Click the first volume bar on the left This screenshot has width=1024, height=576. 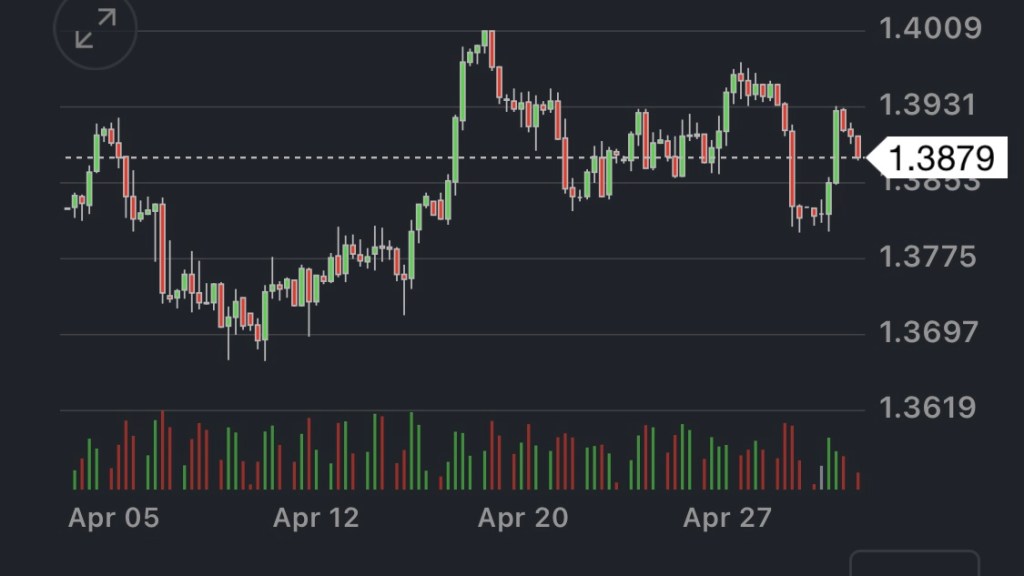click(74, 479)
